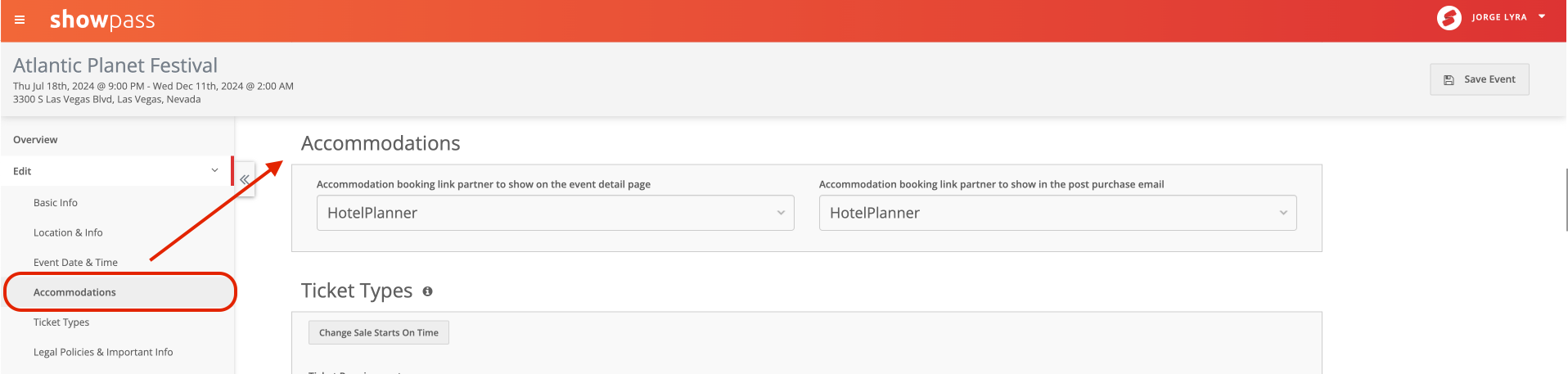Click the Atlantic Planet Festival title
The image size is (1568, 374).
click(x=115, y=65)
